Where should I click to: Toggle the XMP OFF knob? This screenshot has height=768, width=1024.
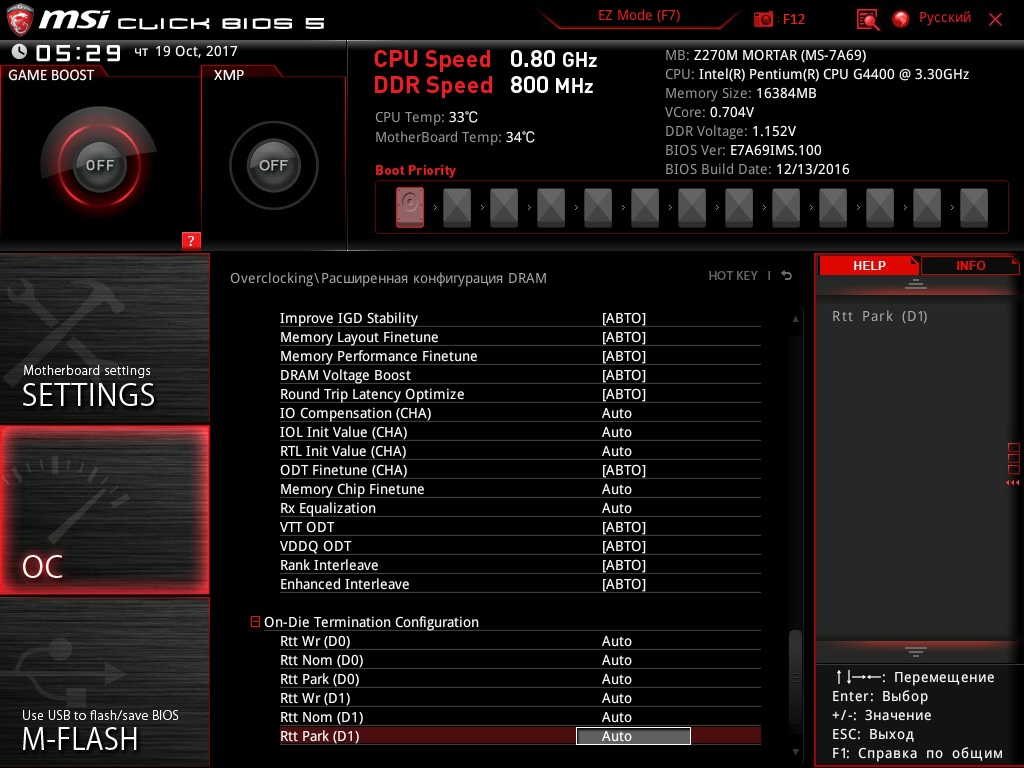coord(274,165)
